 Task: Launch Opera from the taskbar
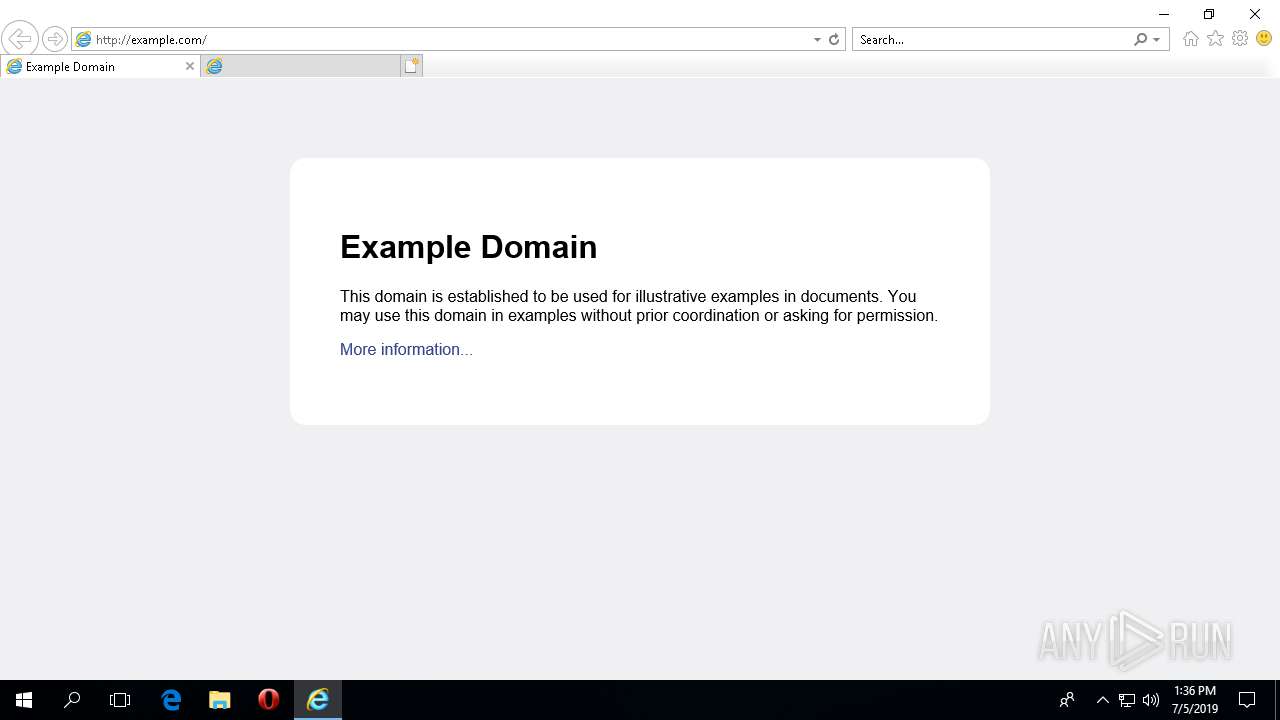268,700
